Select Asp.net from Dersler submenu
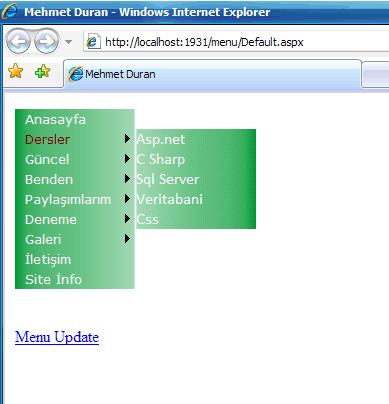389x404 pixels. 161,139
